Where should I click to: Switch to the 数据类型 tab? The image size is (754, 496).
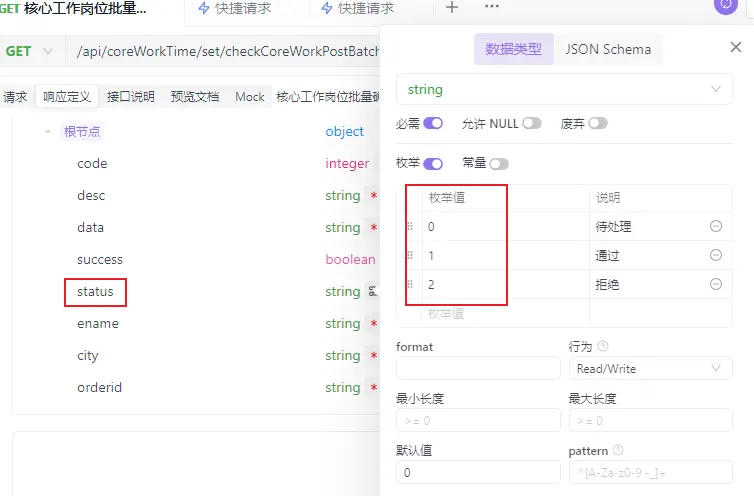pos(513,49)
